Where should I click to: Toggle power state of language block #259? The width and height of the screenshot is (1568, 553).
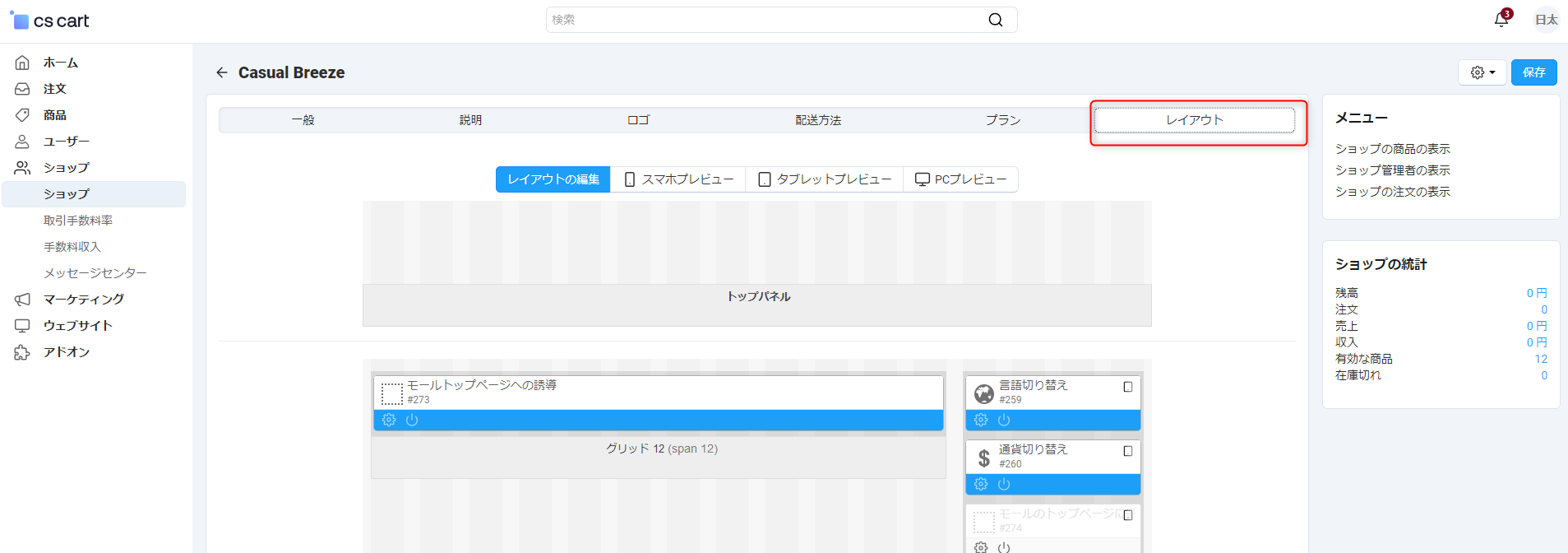[1004, 420]
